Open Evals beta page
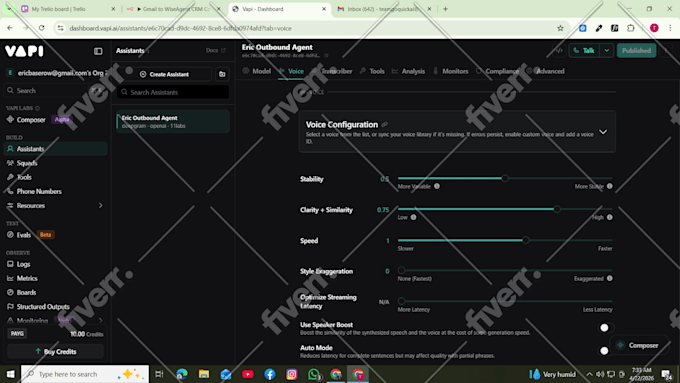The width and height of the screenshot is (680, 383). [x=30, y=235]
